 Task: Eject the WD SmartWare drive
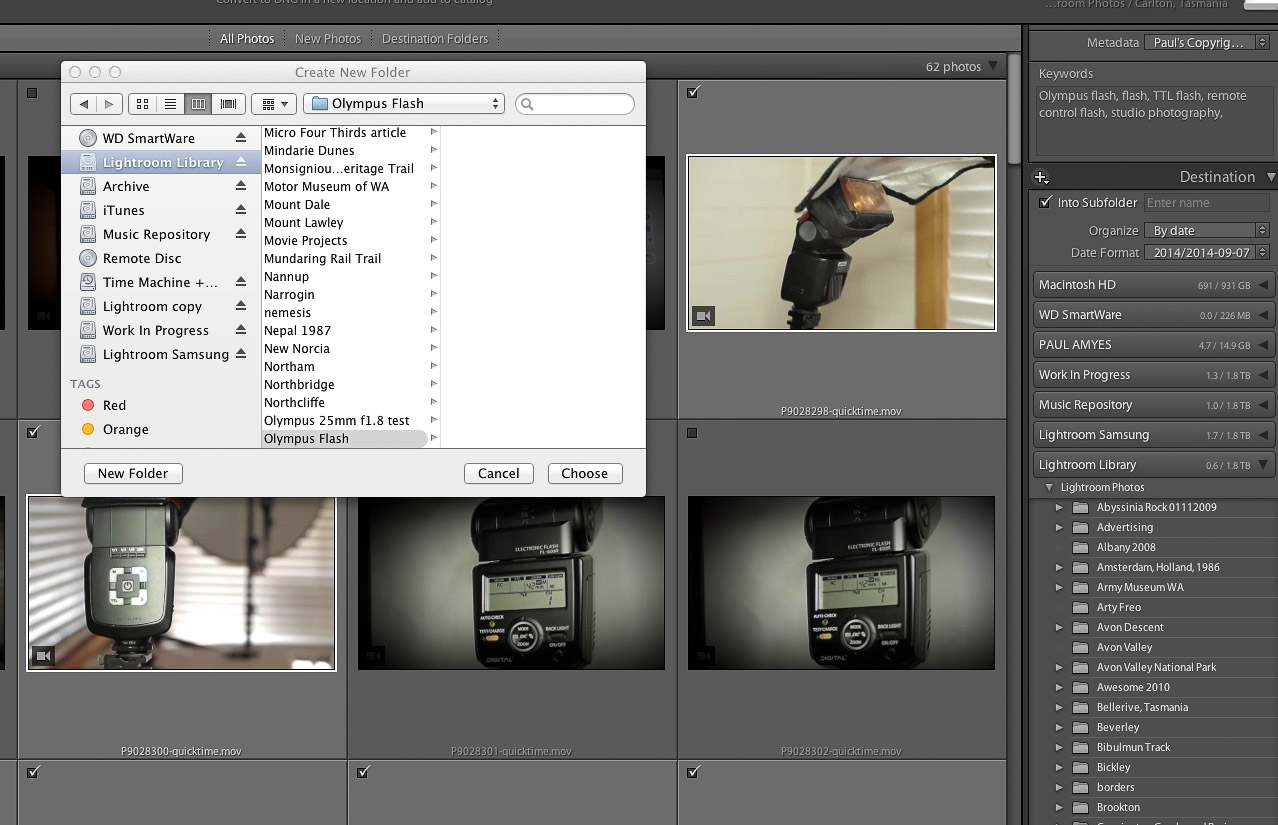coord(240,138)
